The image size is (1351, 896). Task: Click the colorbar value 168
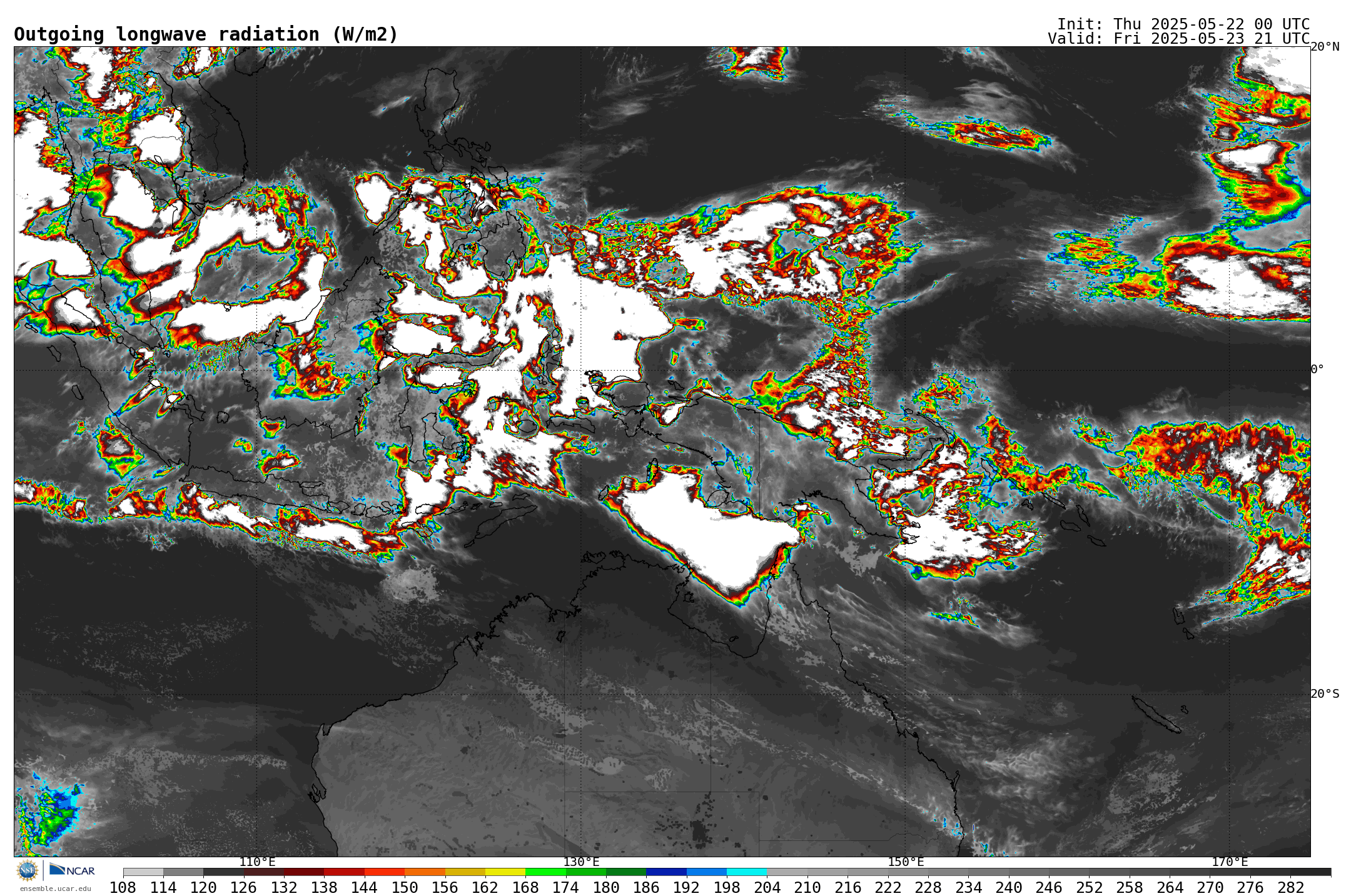point(525,888)
